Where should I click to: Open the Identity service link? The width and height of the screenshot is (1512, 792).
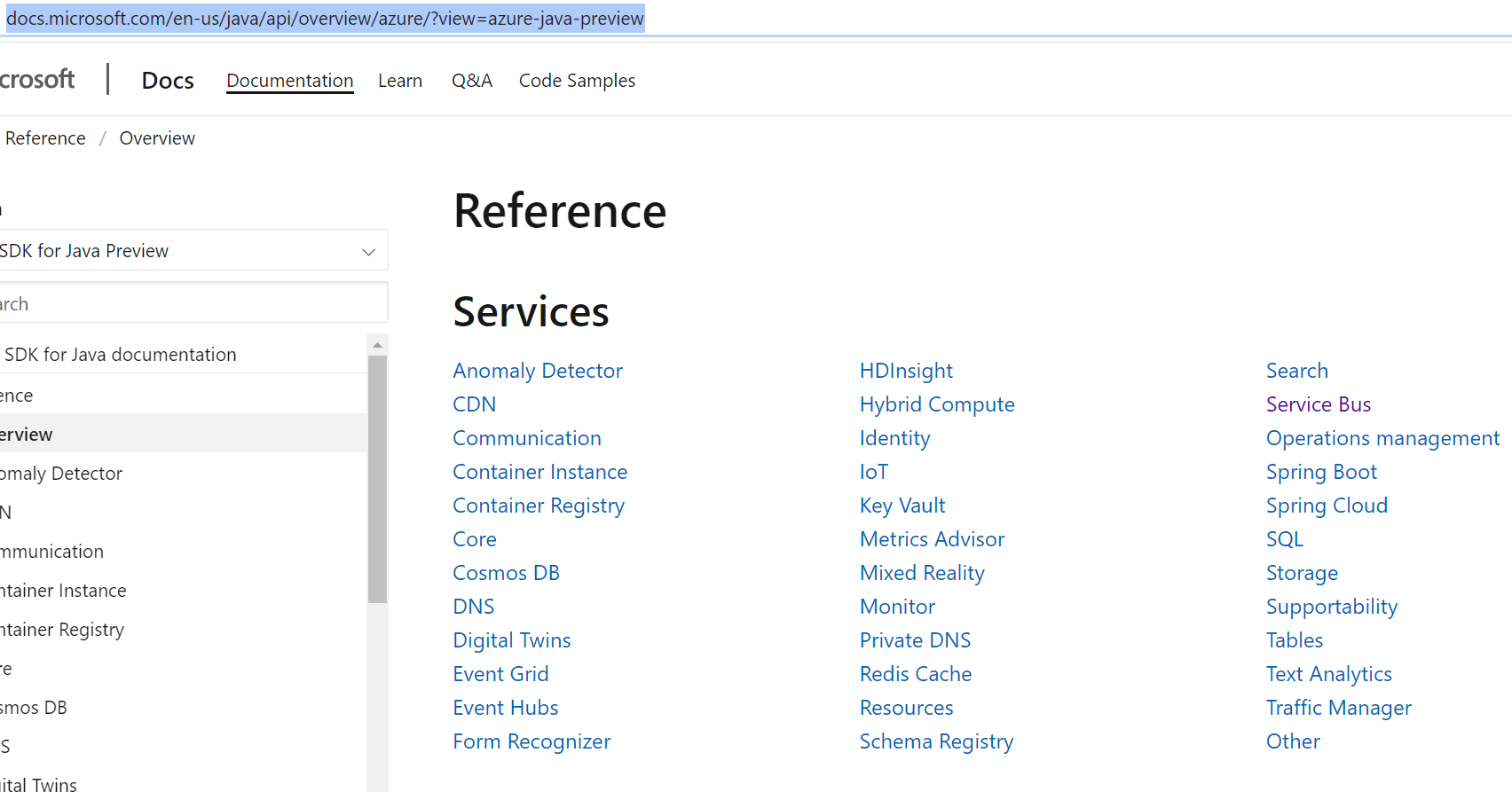(895, 438)
